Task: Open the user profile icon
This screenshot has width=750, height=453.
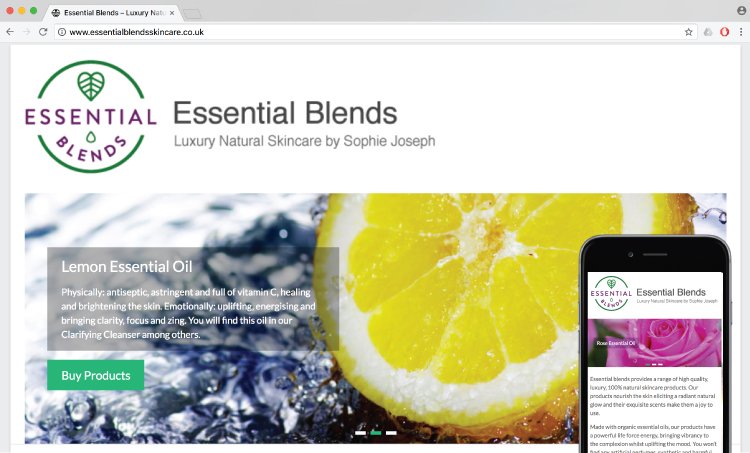Action: [741, 11]
